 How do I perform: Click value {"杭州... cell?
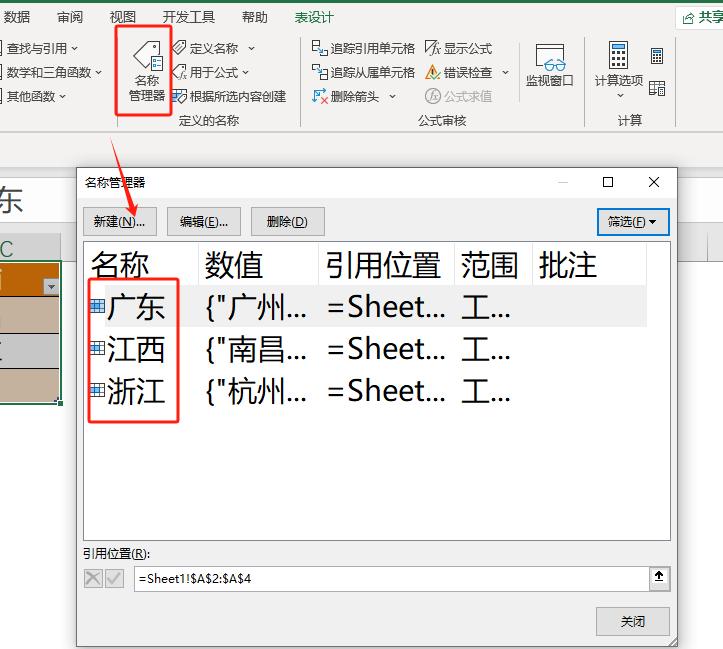click(256, 391)
